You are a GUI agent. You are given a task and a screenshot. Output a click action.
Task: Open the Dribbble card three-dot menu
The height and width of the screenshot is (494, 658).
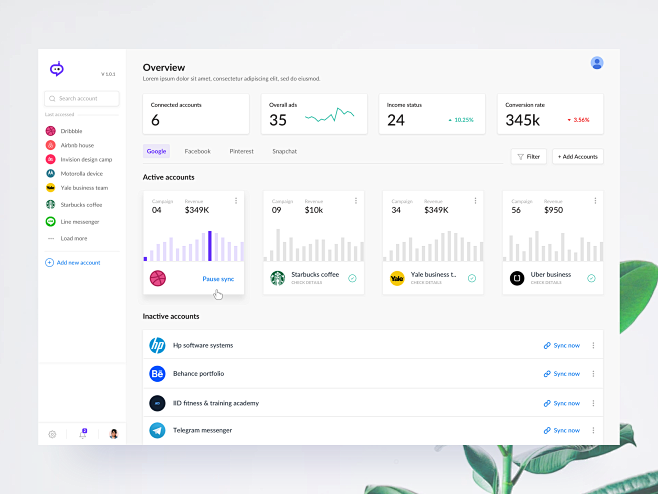click(236, 201)
